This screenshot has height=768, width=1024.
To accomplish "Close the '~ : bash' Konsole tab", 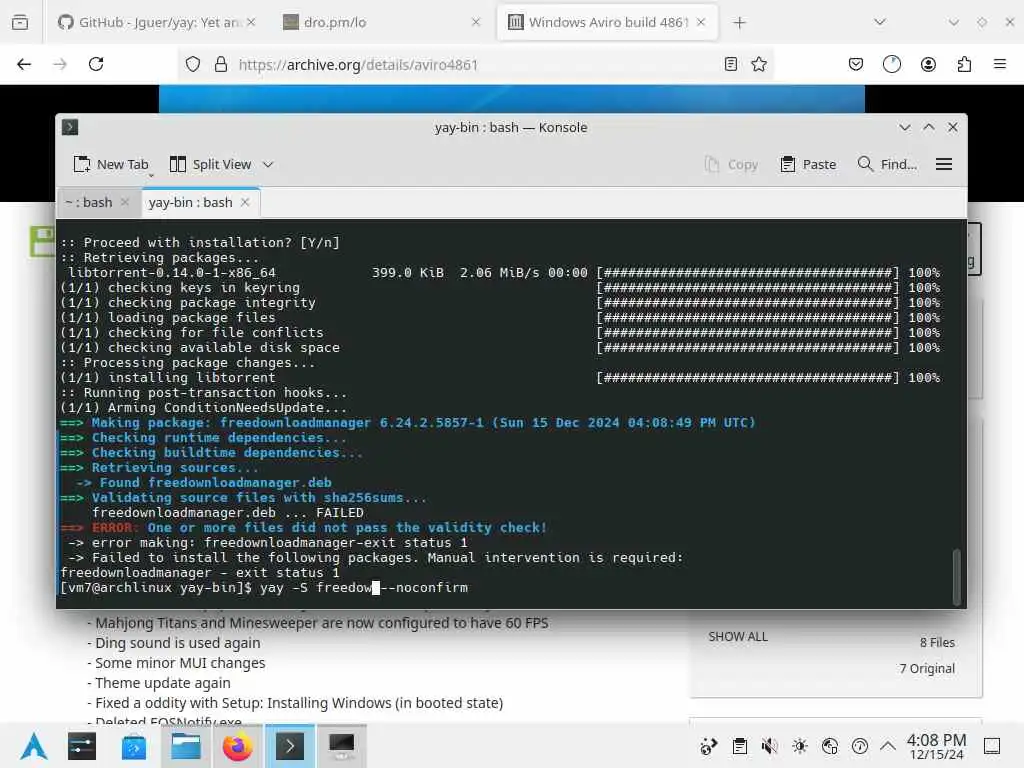I will click(x=125, y=202).
